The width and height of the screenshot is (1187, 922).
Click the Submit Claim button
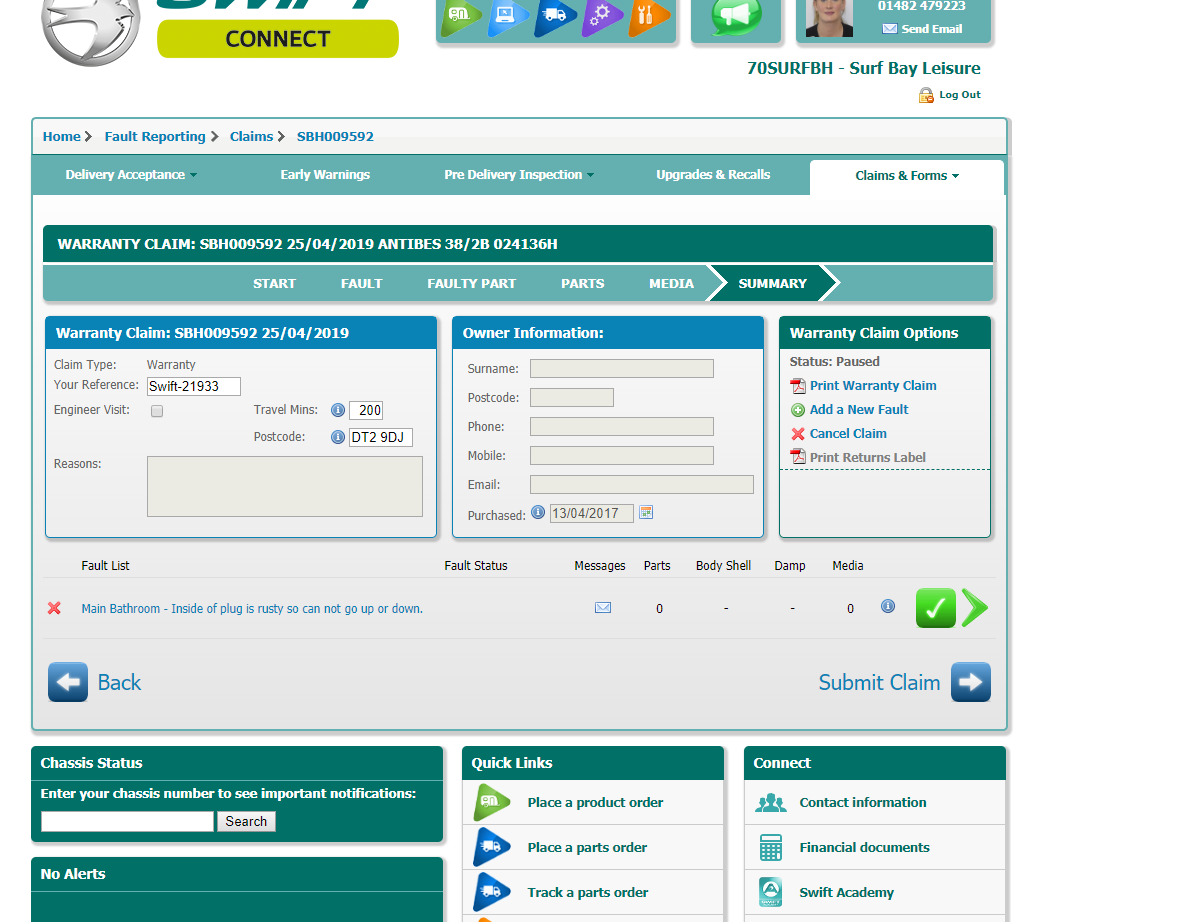point(905,682)
